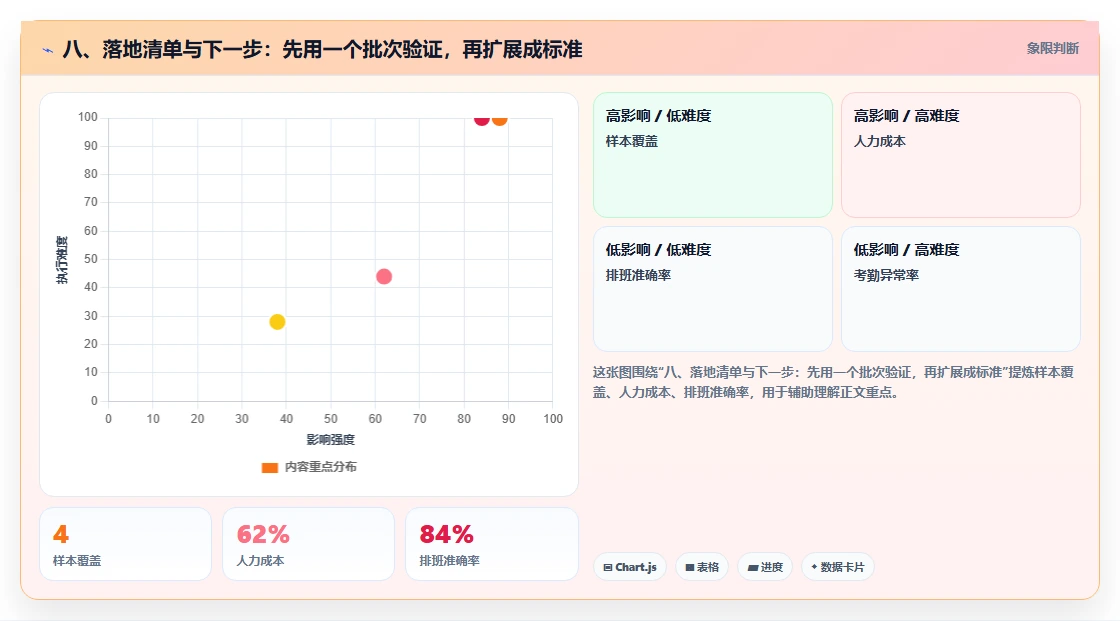The image size is (1120, 621).
Task: Open the 62% 人力成本 stat card
Action: pos(309,544)
